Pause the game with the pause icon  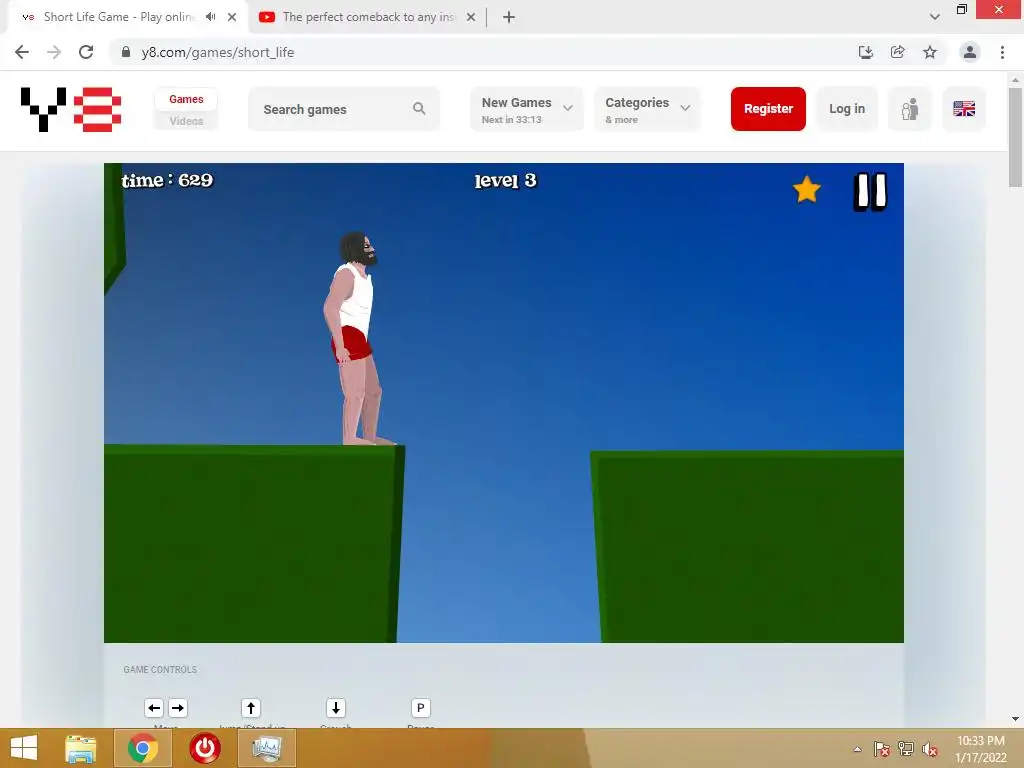[870, 191]
